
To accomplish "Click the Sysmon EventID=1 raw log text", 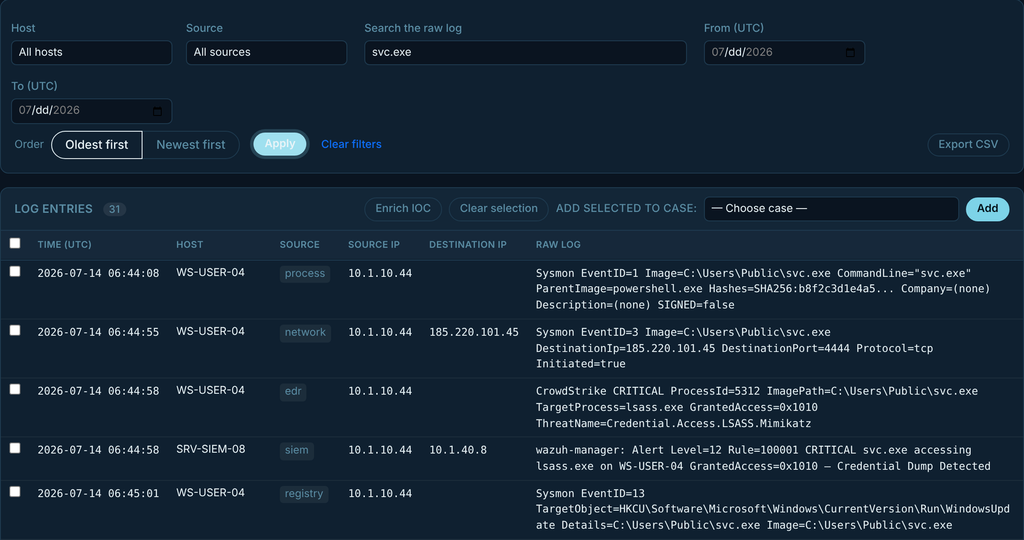I will coord(763,289).
